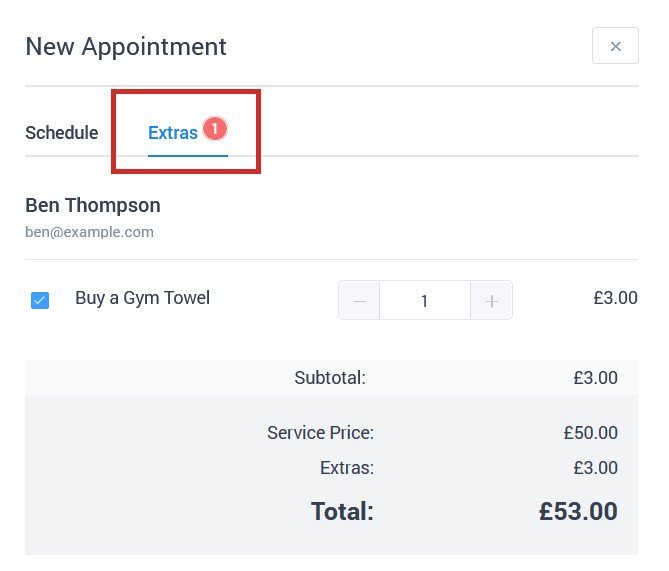
Task: Click the £53.00 total amount
Action: (x=578, y=511)
